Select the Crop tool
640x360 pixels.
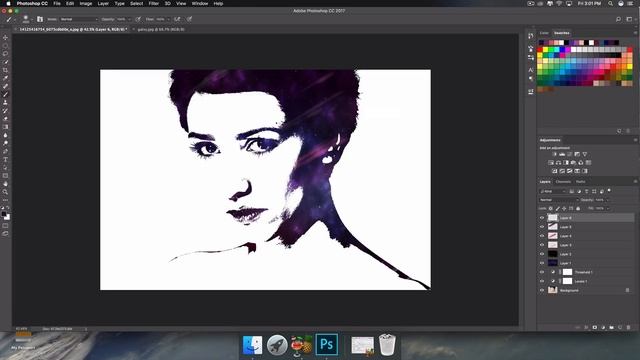pyautogui.click(x=5, y=70)
